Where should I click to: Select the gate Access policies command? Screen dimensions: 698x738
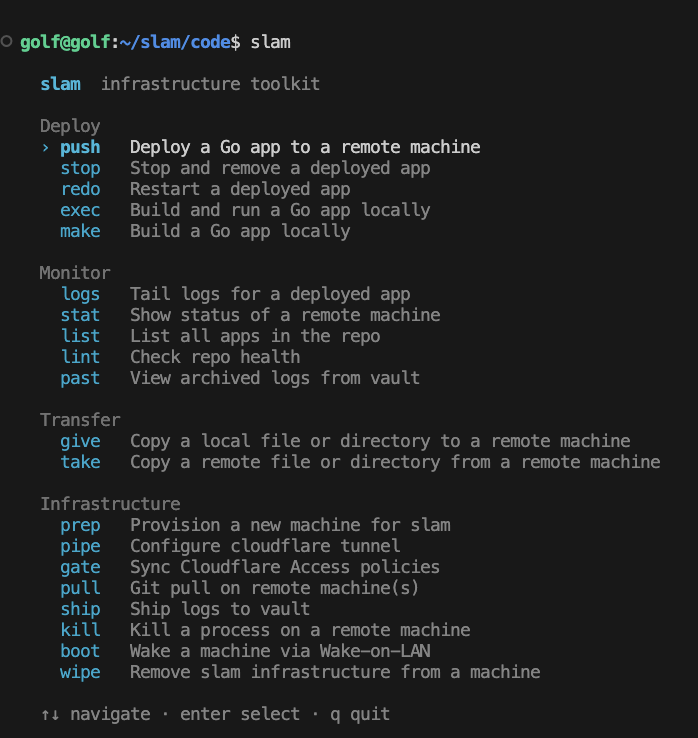(80, 567)
